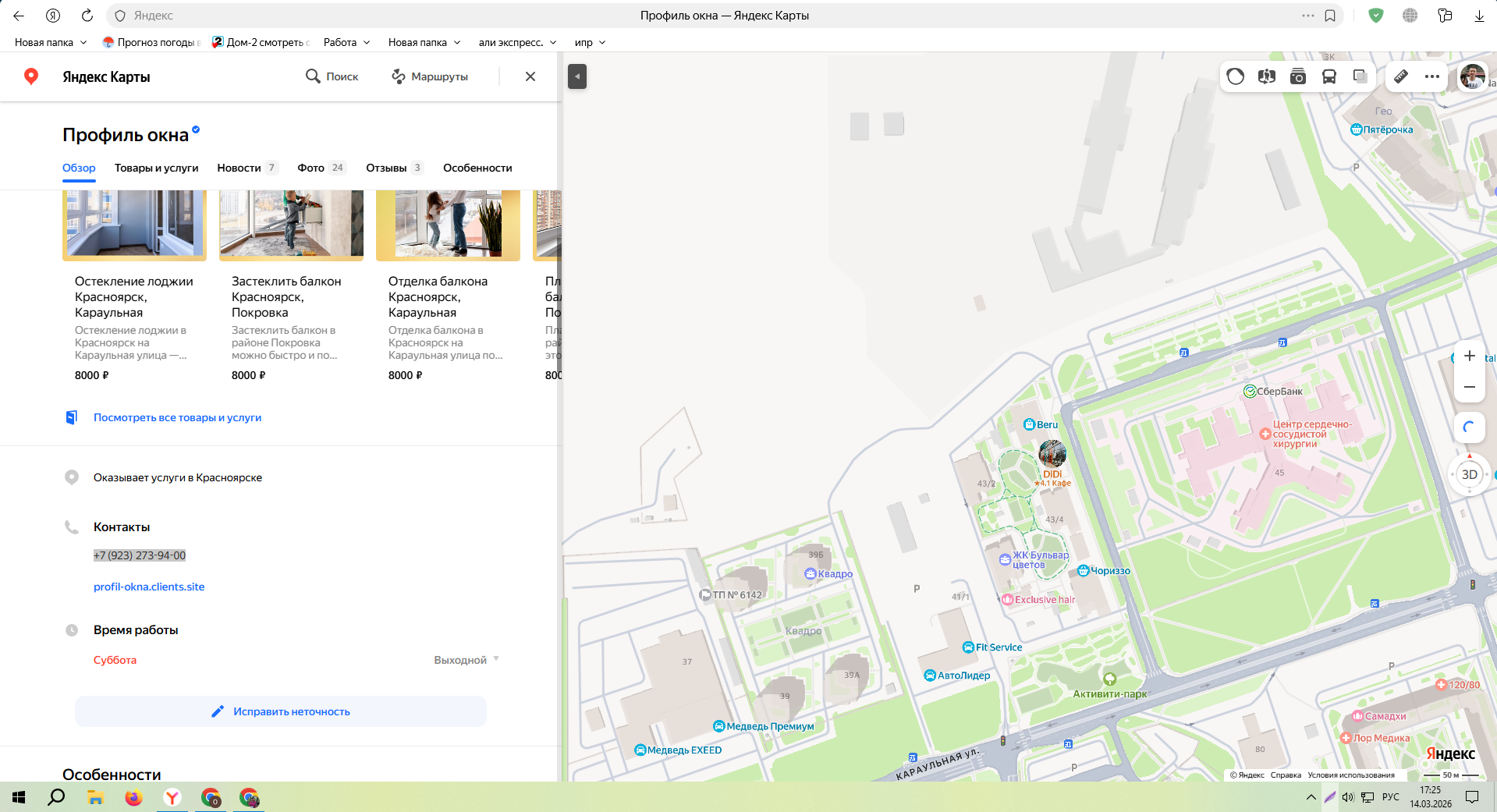Open Остекление лоджии service thumbnail
1497x812 pixels.
point(134,225)
